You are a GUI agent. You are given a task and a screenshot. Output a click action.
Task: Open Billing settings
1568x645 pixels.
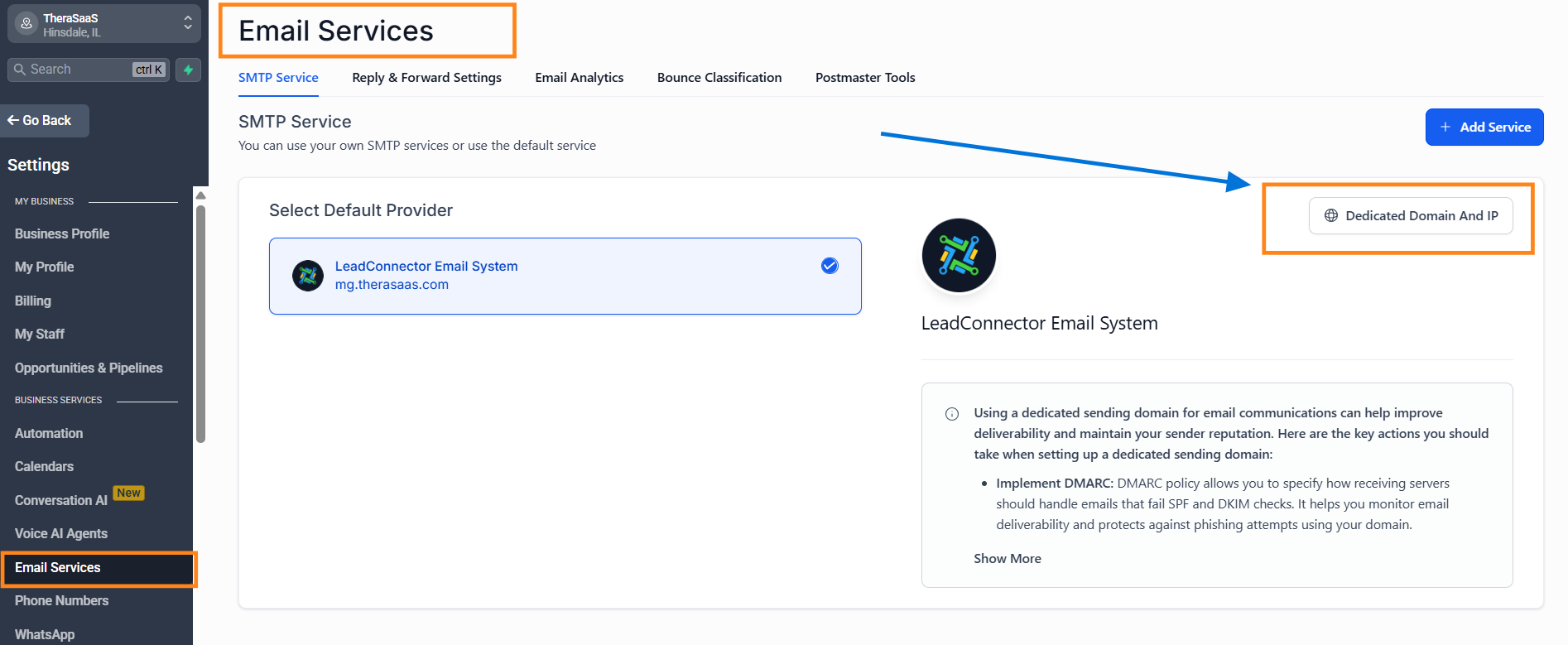point(33,301)
